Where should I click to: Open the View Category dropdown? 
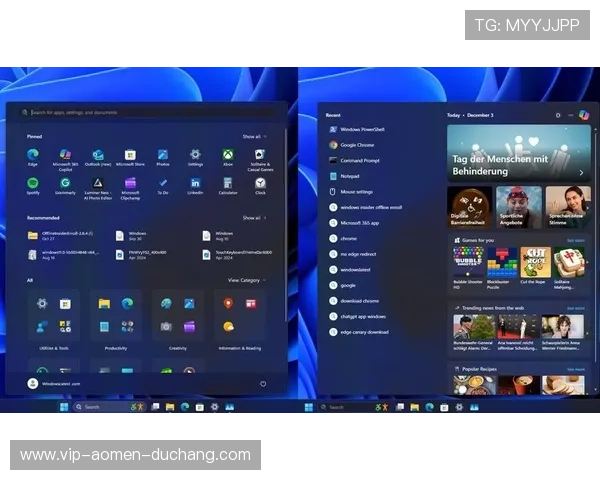[x=245, y=280]
